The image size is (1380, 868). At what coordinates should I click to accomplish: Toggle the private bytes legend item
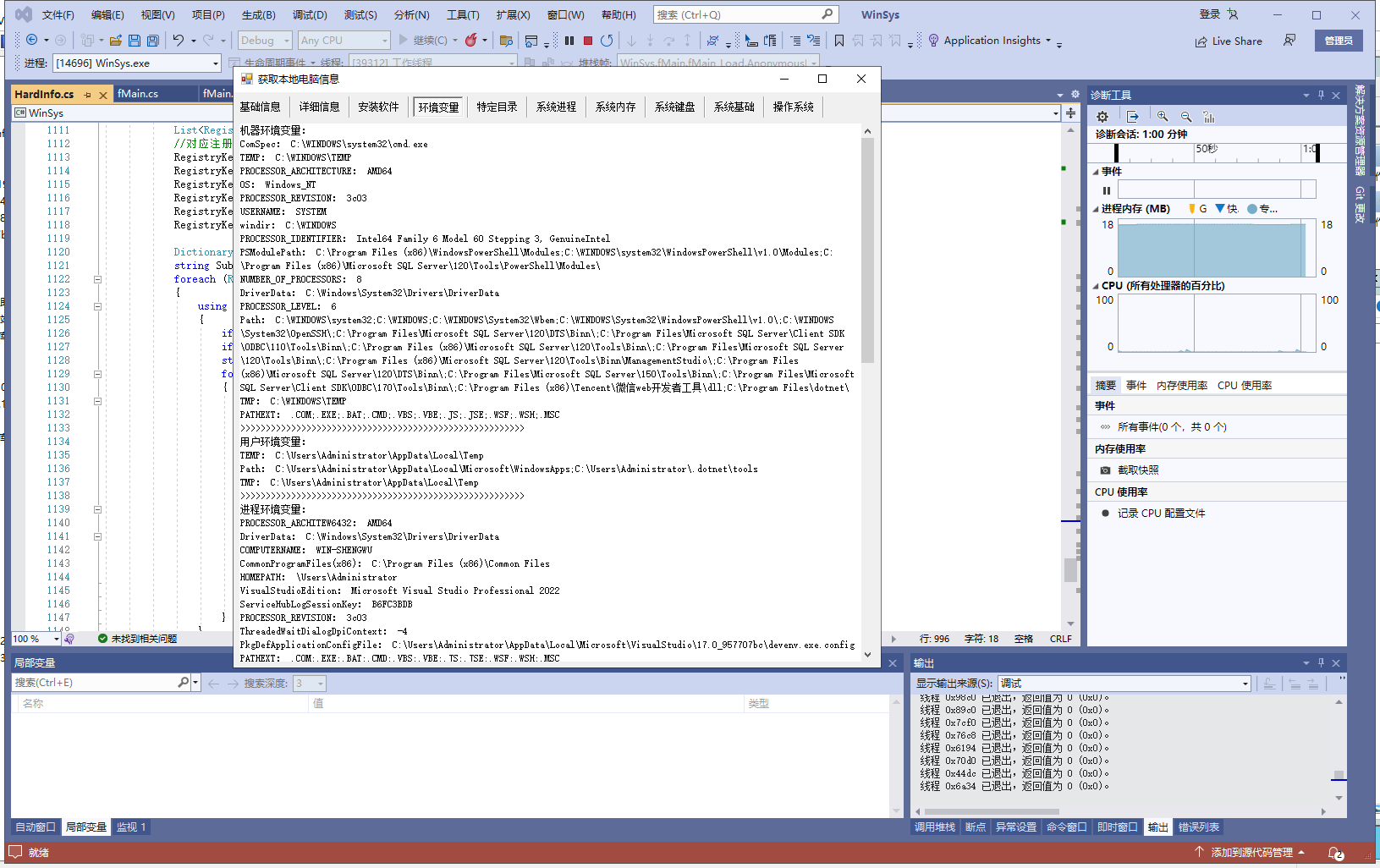tap(1262, 209)
